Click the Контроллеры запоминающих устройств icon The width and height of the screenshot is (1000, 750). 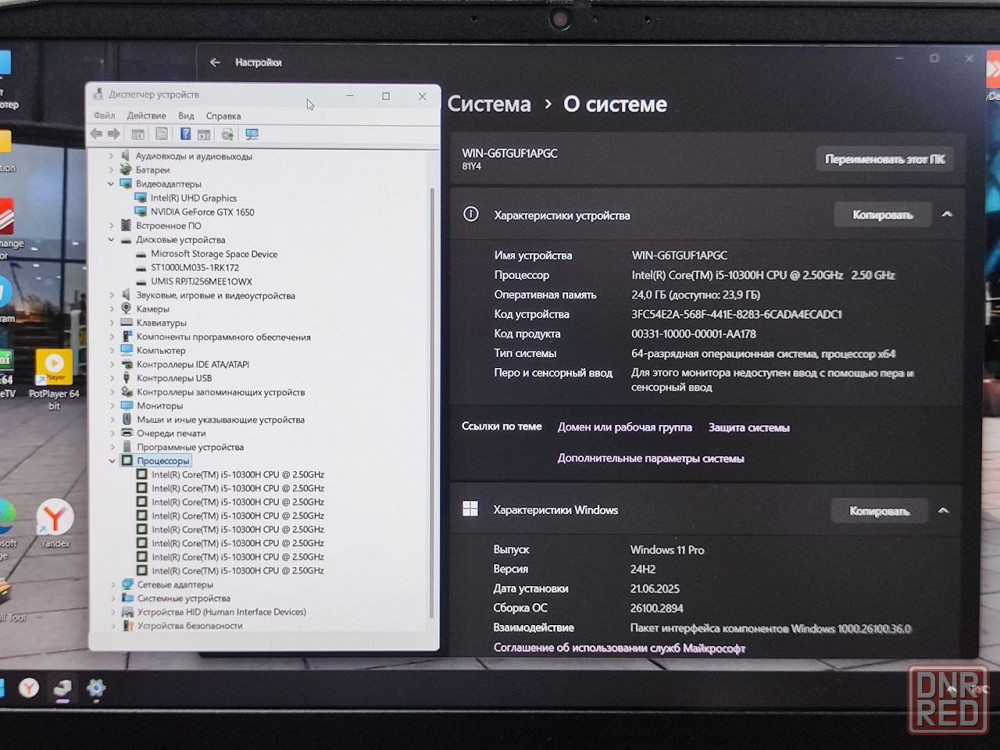click(127, 392)
